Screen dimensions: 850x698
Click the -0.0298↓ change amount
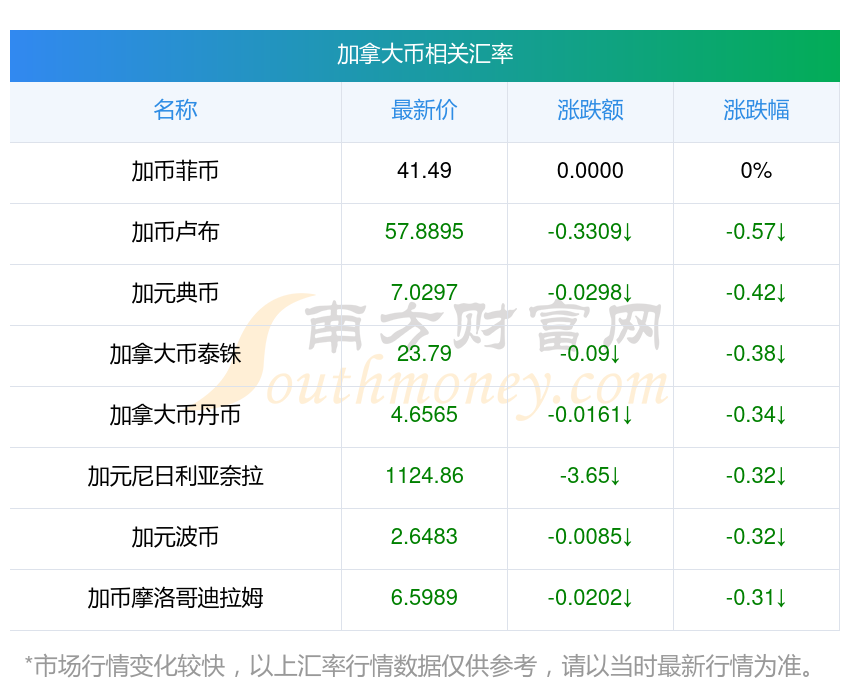coord(590,293)
